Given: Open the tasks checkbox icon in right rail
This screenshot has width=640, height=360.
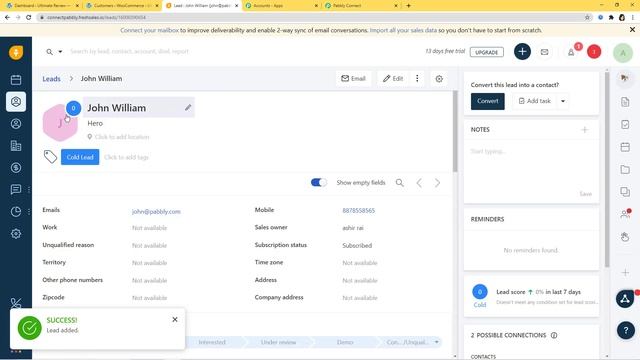Looking at the screenshot, I should pos(625,124).
